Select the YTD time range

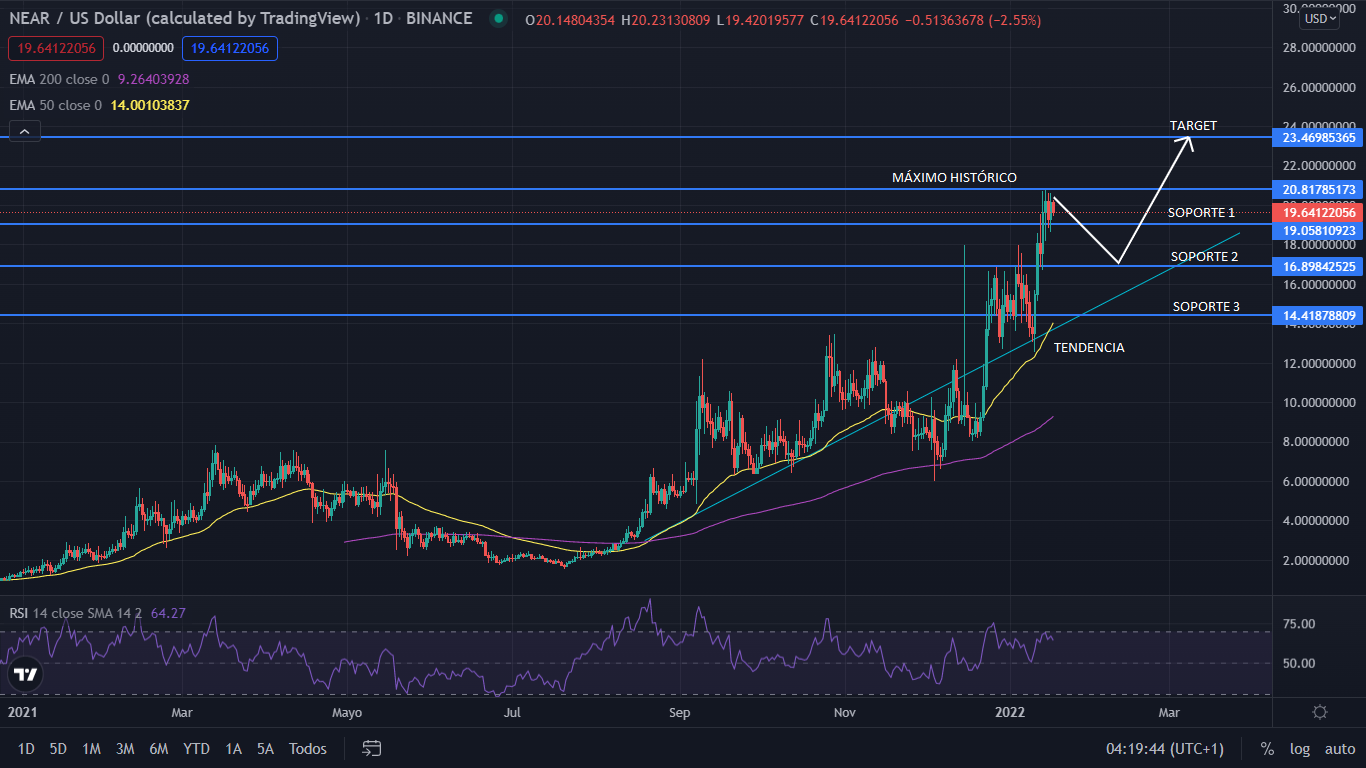[197, 748]
